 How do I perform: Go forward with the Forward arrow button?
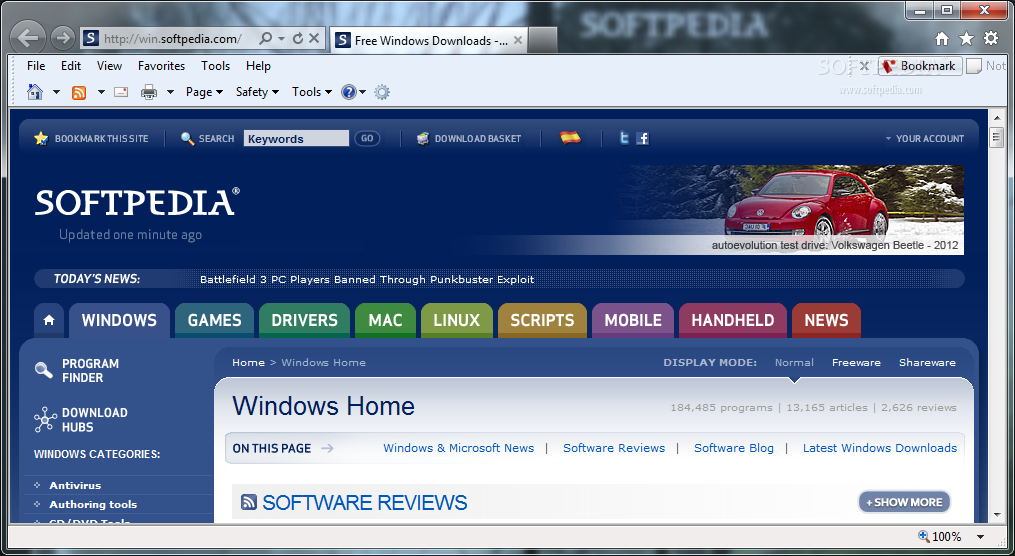(63, 39)
